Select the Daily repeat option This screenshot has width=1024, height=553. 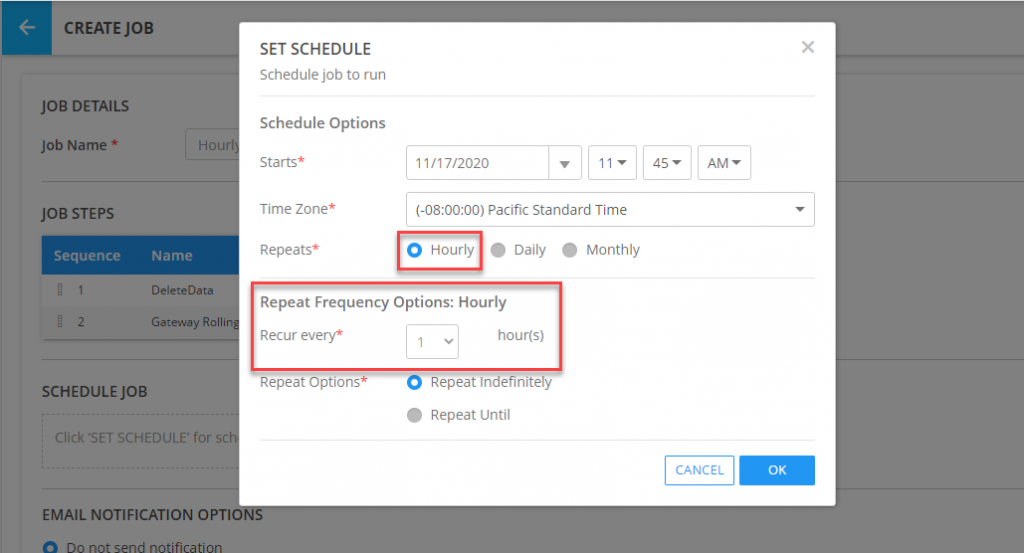[x=498, y=250]
